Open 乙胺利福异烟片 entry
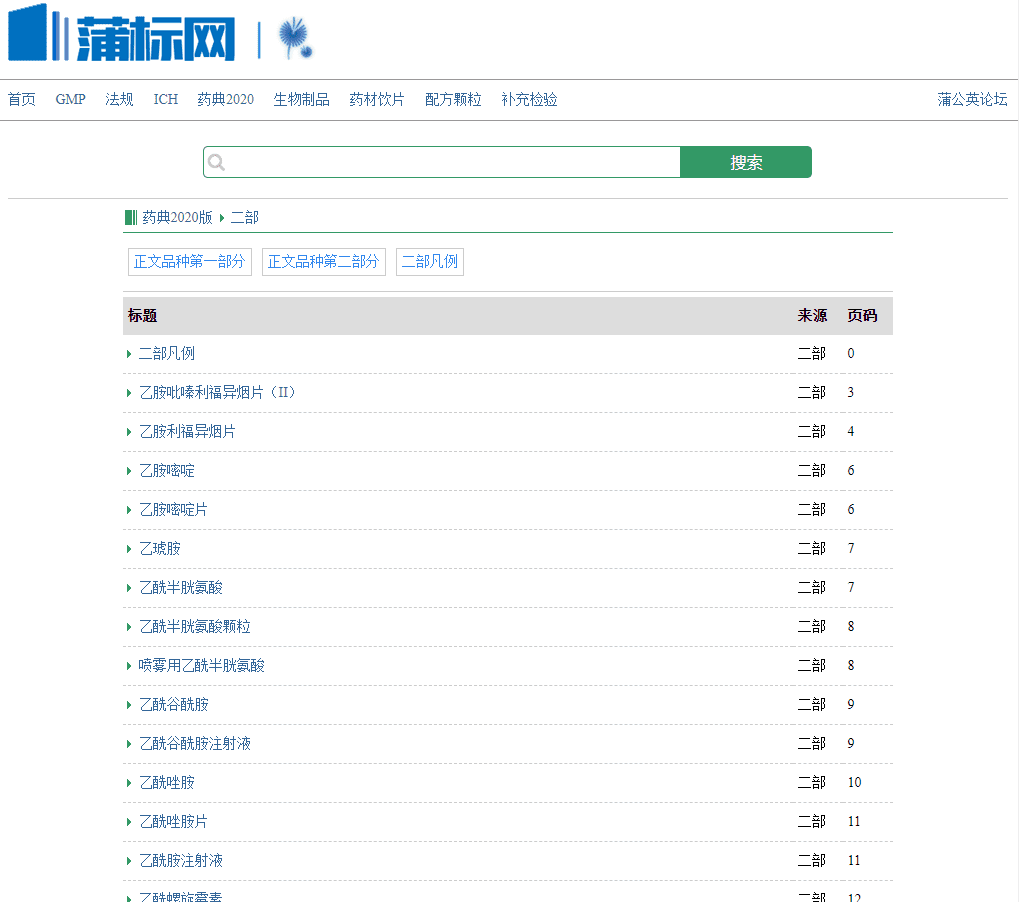The width and height of the screenshot is (1019, 902). tap(188, 432)
